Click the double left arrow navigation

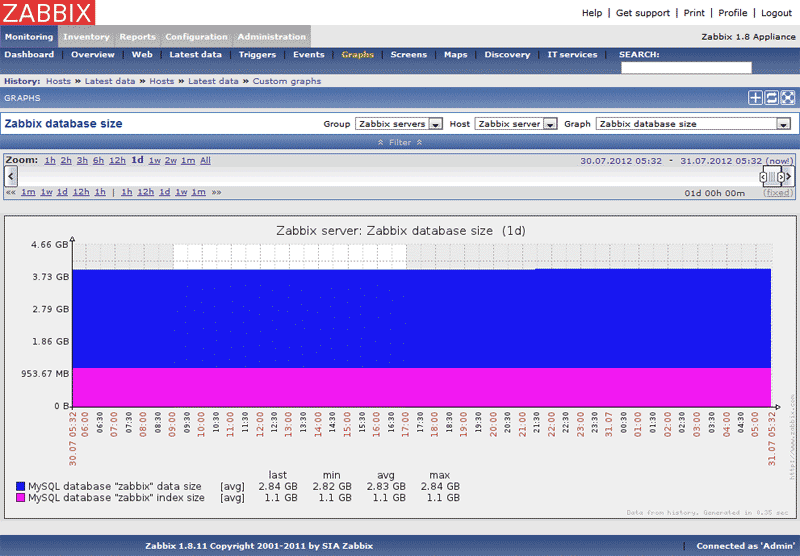click(10, 192)
